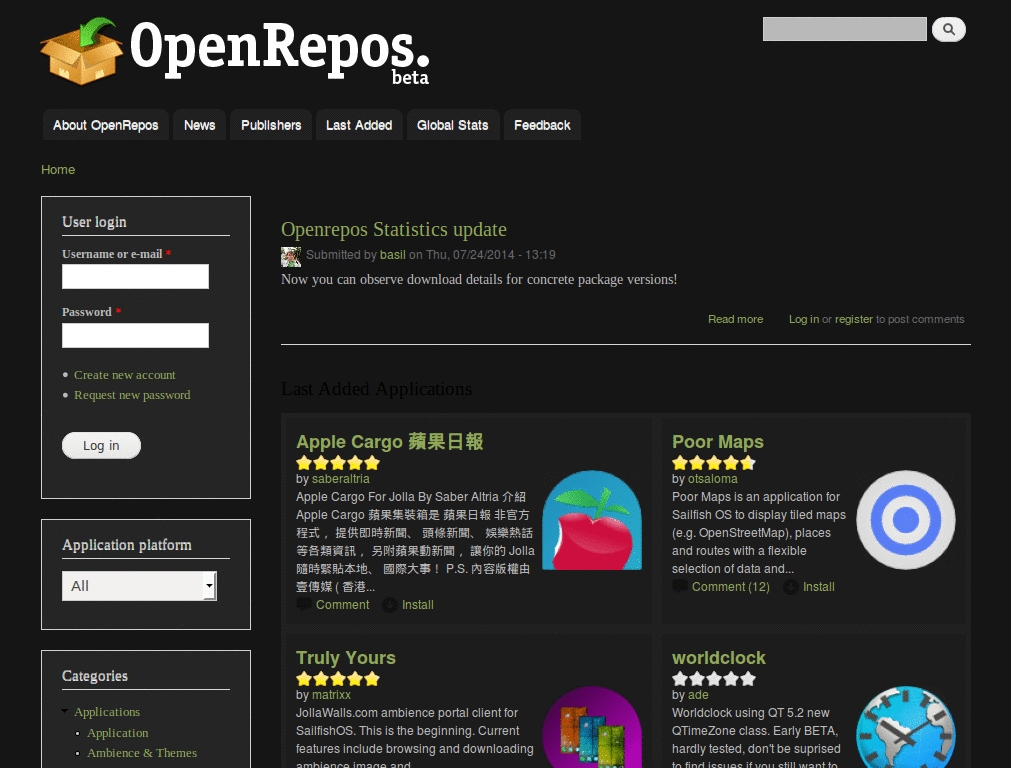Click the Truly Yours star rating
Image resolution: width=1024 pixels, height=768 pixels.
(x=338, y=679)
